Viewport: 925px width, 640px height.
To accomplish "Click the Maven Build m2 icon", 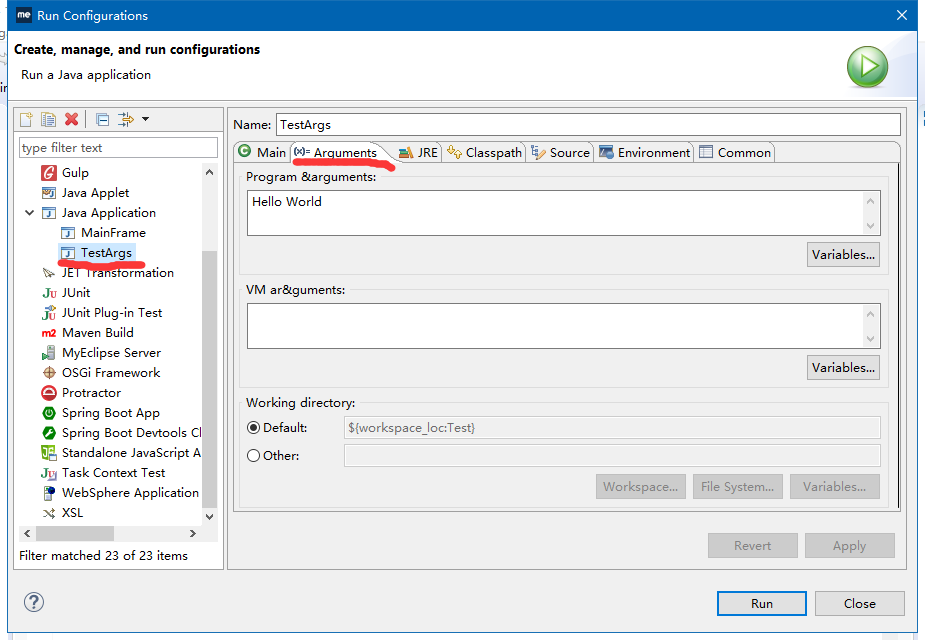I will tap(49, 333).
